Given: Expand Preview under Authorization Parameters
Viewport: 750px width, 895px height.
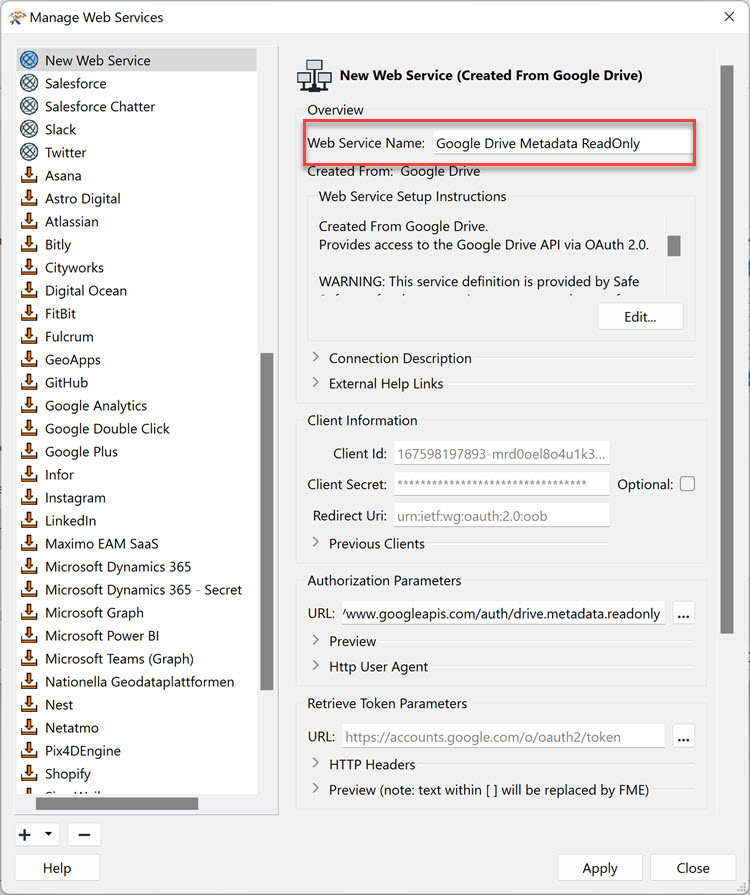Looking at the screenshot, I should (316, 640).
